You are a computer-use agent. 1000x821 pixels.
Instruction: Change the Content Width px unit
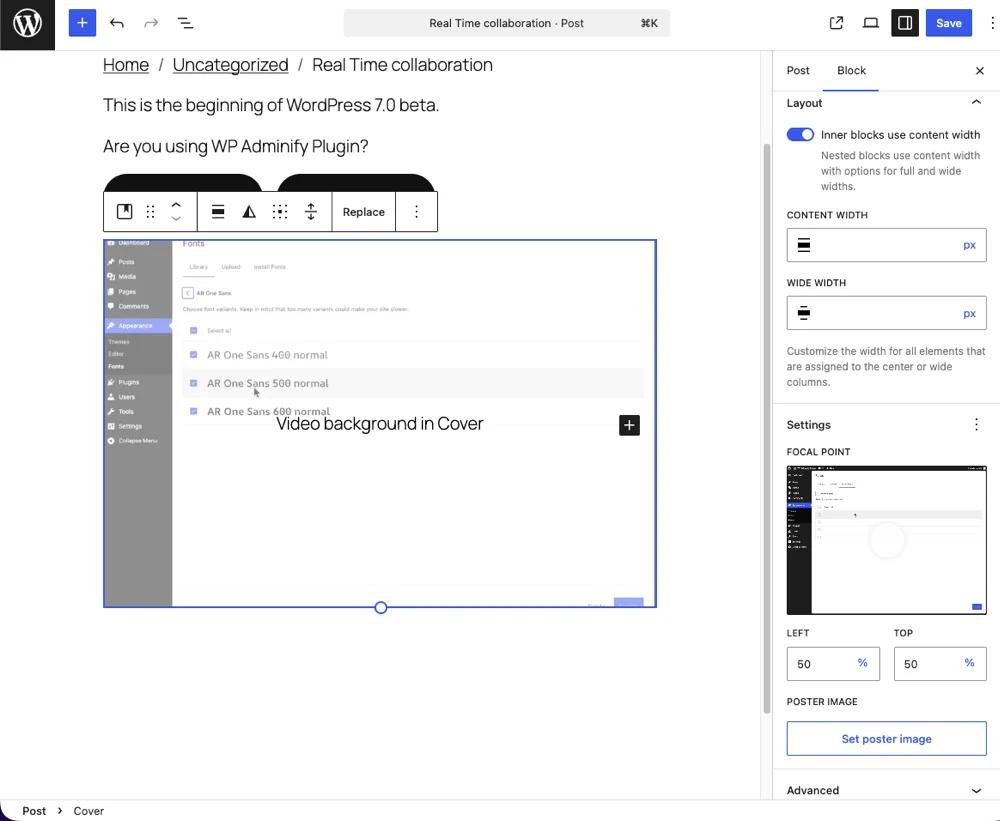pyautogui.click(x=969, y=245)
